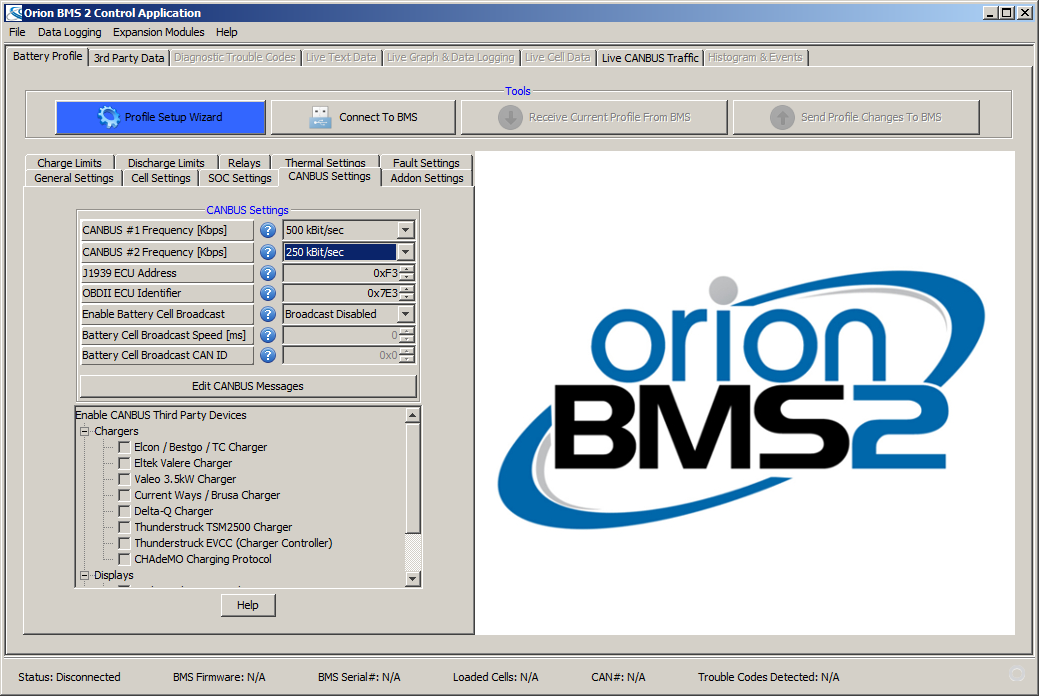1039x696 pixels.
Task: Enable Elcon / Bestgo / TC Charger checkbox
Action: 124,447
